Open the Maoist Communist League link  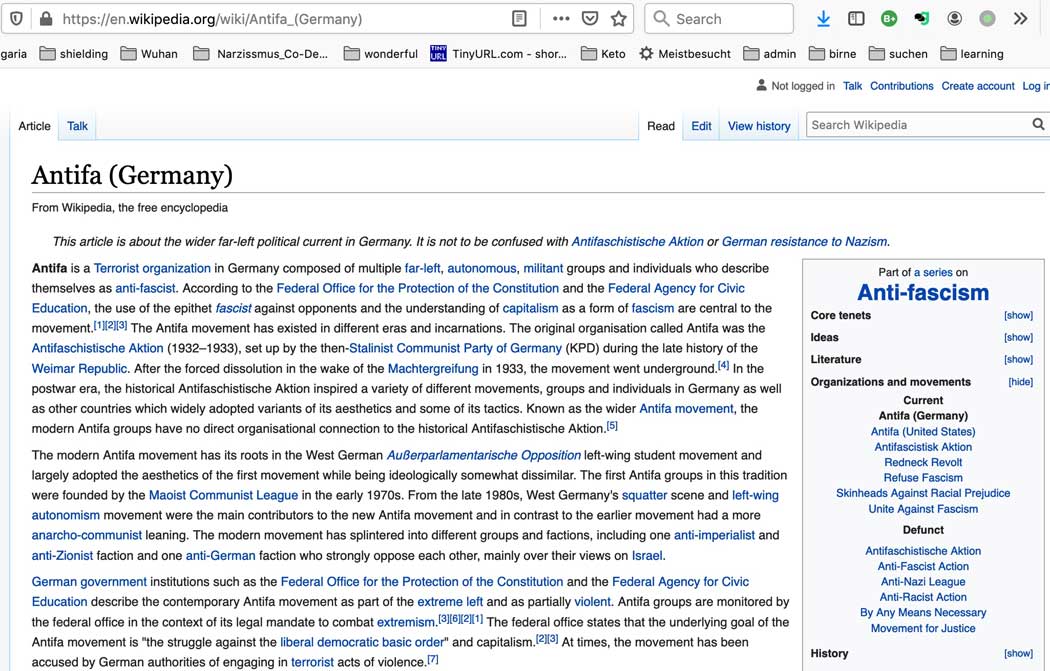[223, 496]
